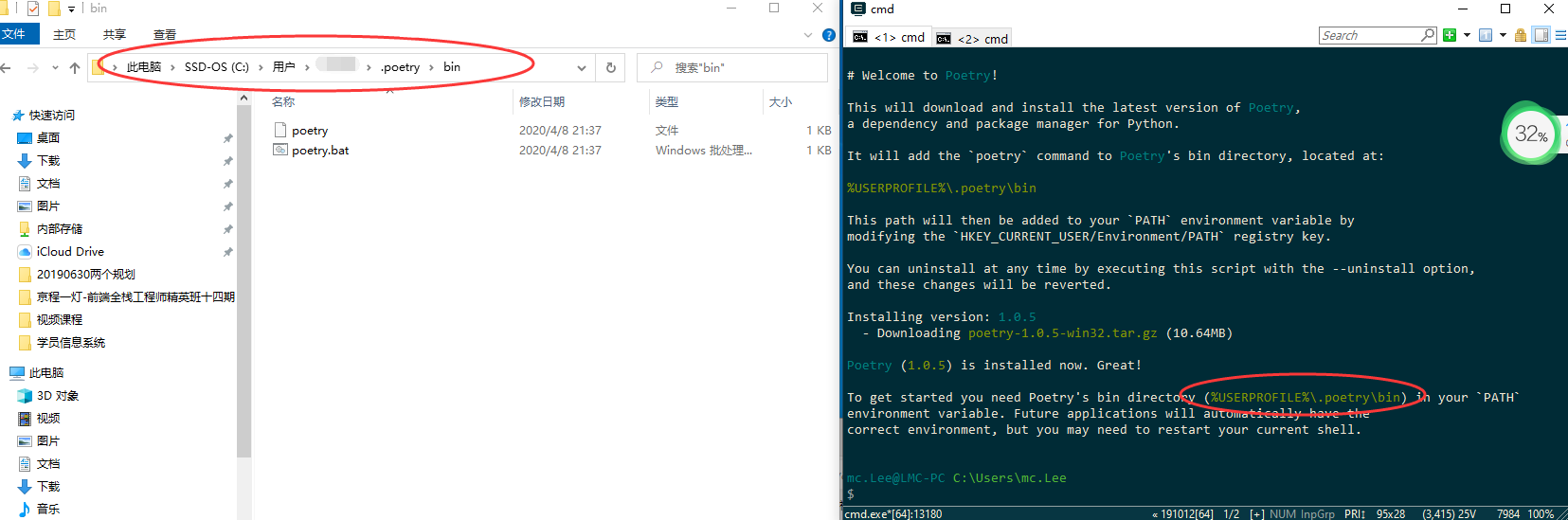Click the InpGrp status bar entry
Image resolution: width=1568 pixels, height=520 pixels.
coord(1316,513)
